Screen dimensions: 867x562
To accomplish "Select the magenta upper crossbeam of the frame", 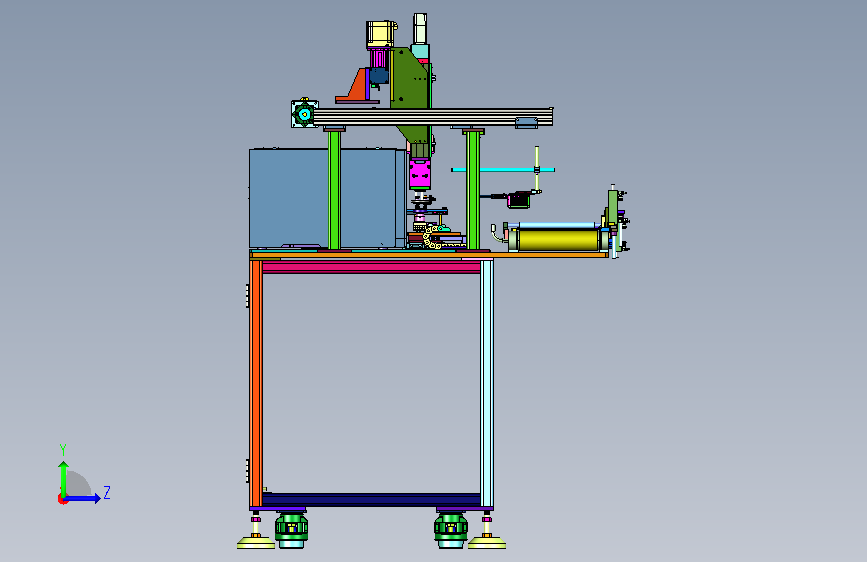I will coord(372,267).
